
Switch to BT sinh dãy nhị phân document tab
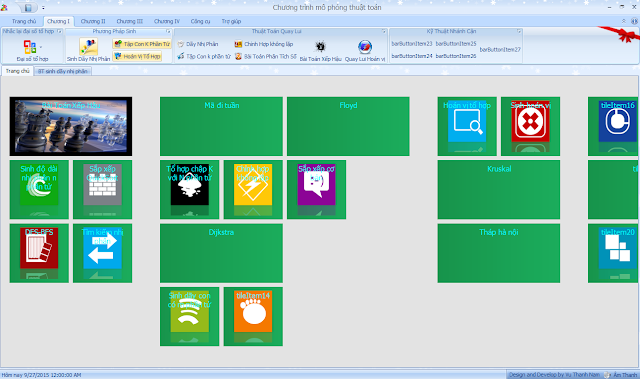point(62,71)
